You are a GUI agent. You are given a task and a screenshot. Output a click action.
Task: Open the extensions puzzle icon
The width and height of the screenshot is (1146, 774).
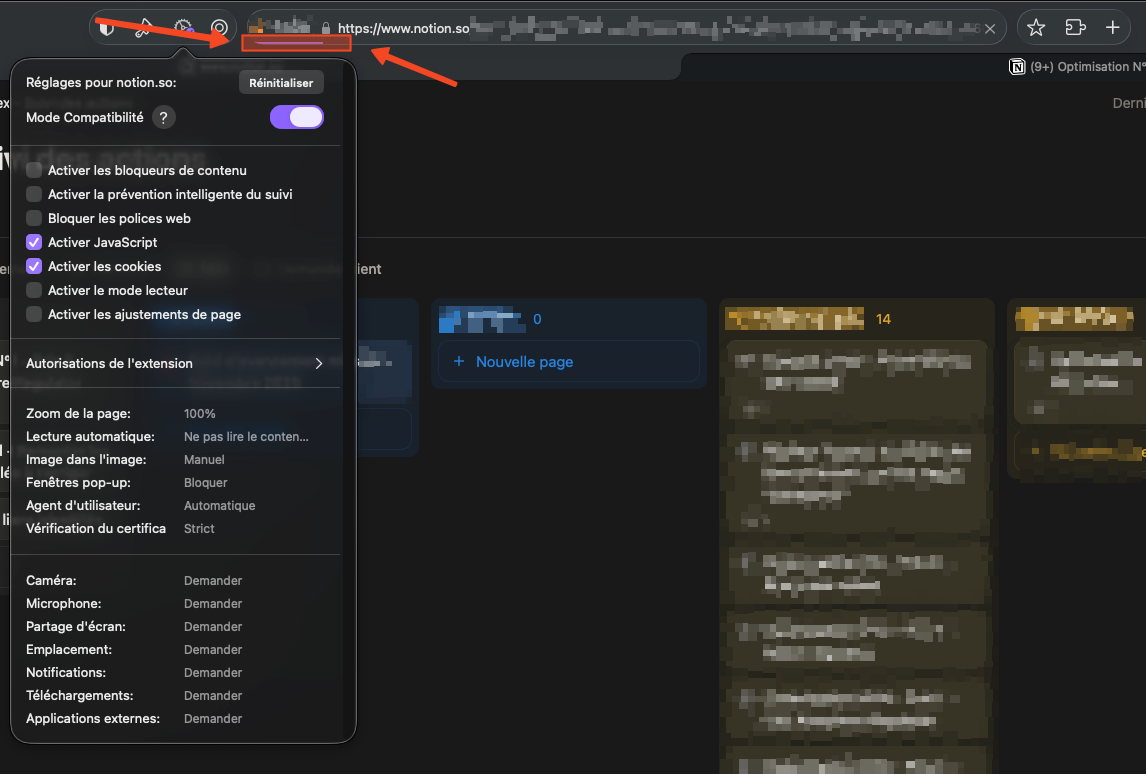(1075, 28)
